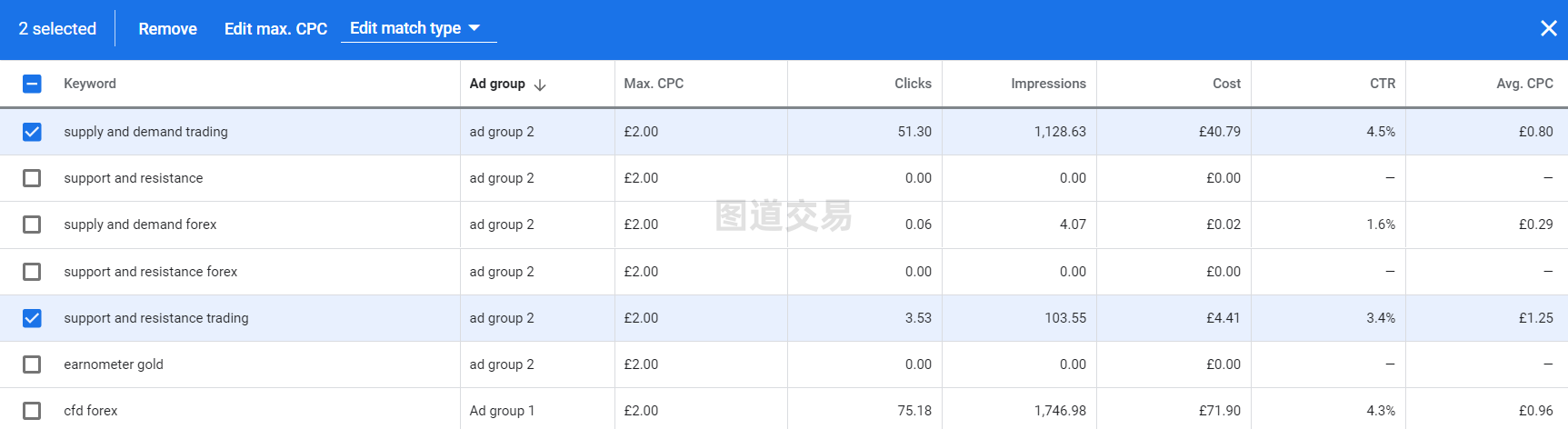Edit Max. CPC of earnometer gold
This screenshot has width=1568, height=429.
click(x=641, y=364)
